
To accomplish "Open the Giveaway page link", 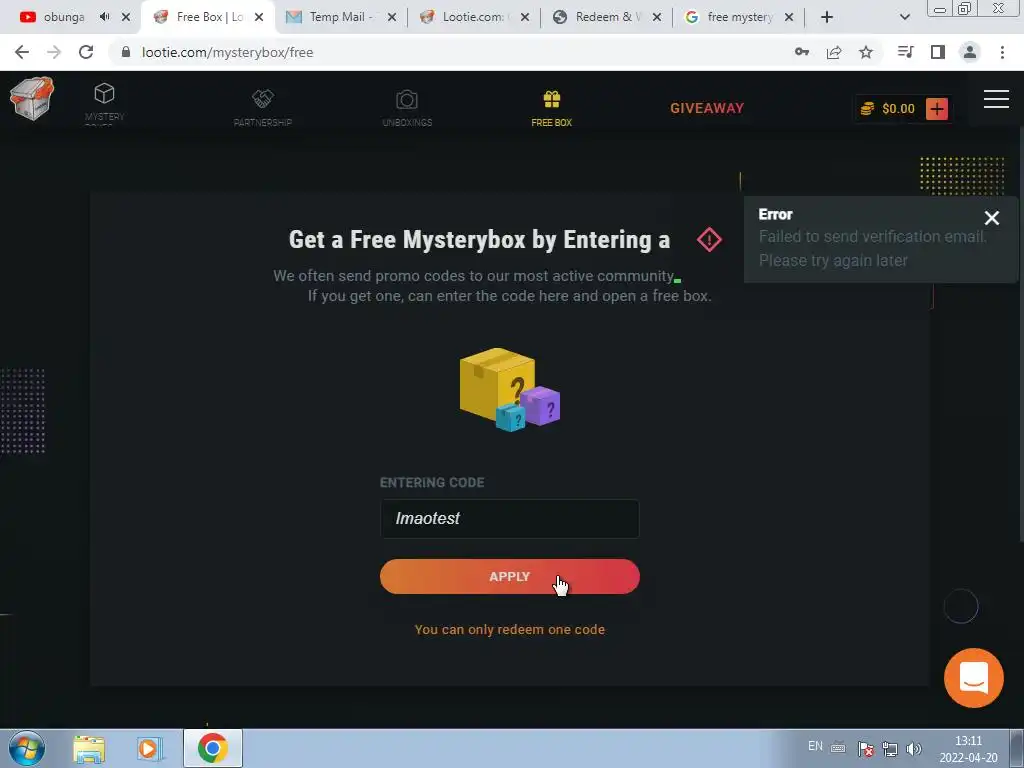I will coord(707,108).
